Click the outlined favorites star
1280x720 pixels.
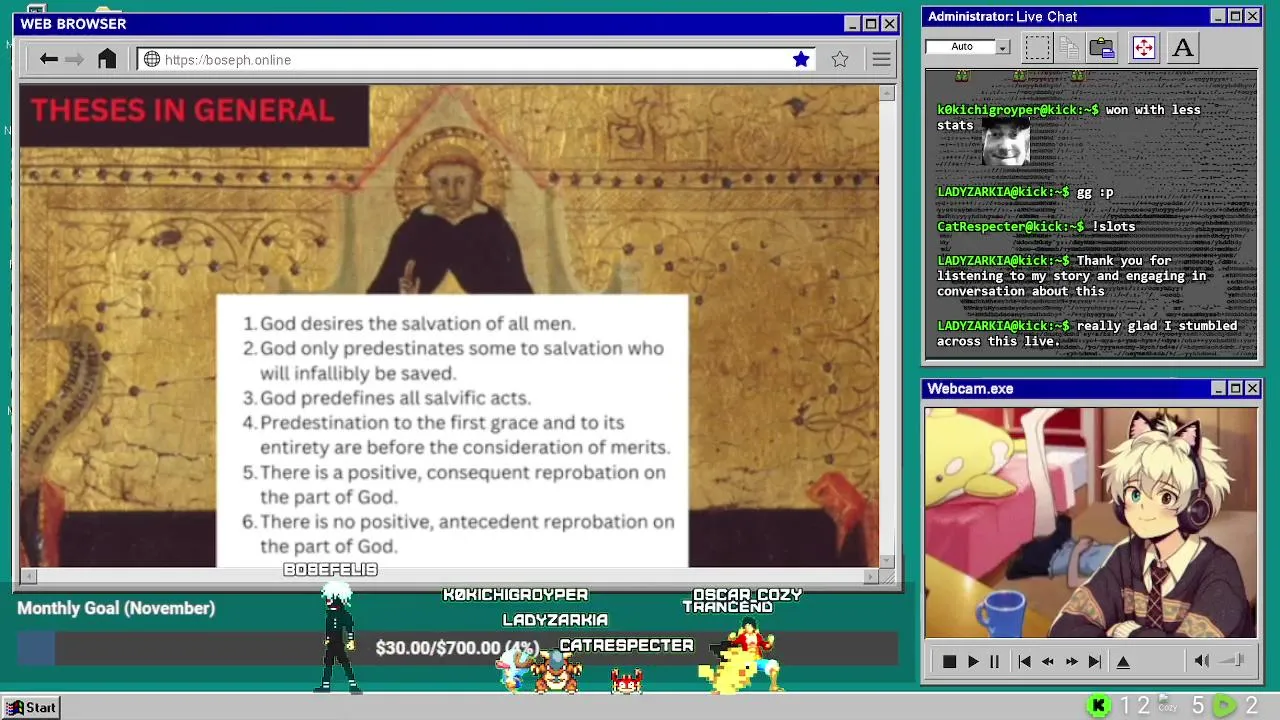click(840, 60)
